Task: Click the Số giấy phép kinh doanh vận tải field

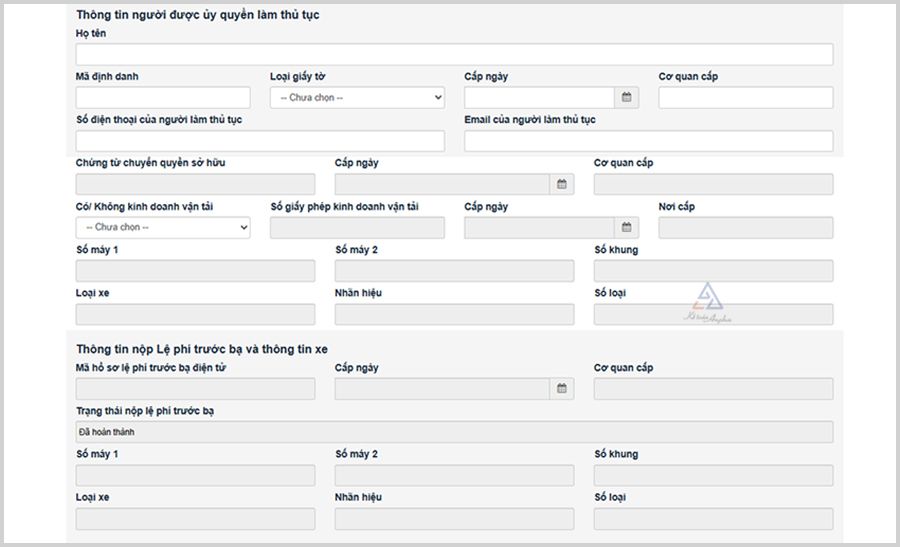Action: point(357,228)
